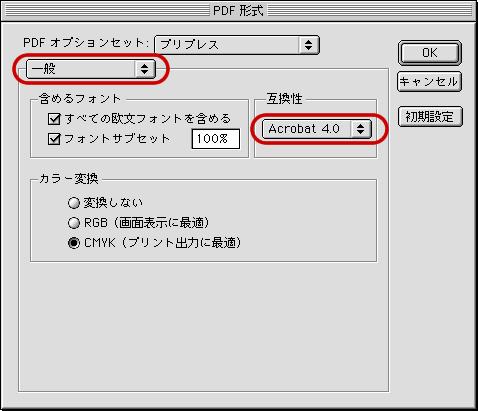Tick the すべての欧文フォントを含める checkbox box
This screenshot has width=478, height=411.
54,119
